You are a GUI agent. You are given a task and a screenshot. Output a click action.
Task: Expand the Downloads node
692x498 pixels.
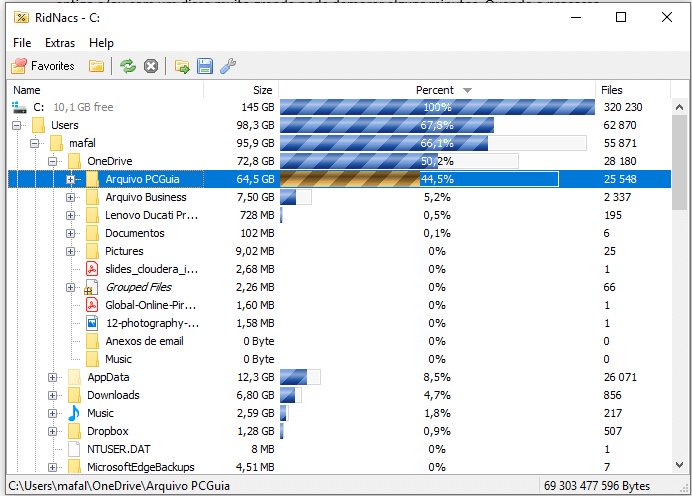[53, 396]
